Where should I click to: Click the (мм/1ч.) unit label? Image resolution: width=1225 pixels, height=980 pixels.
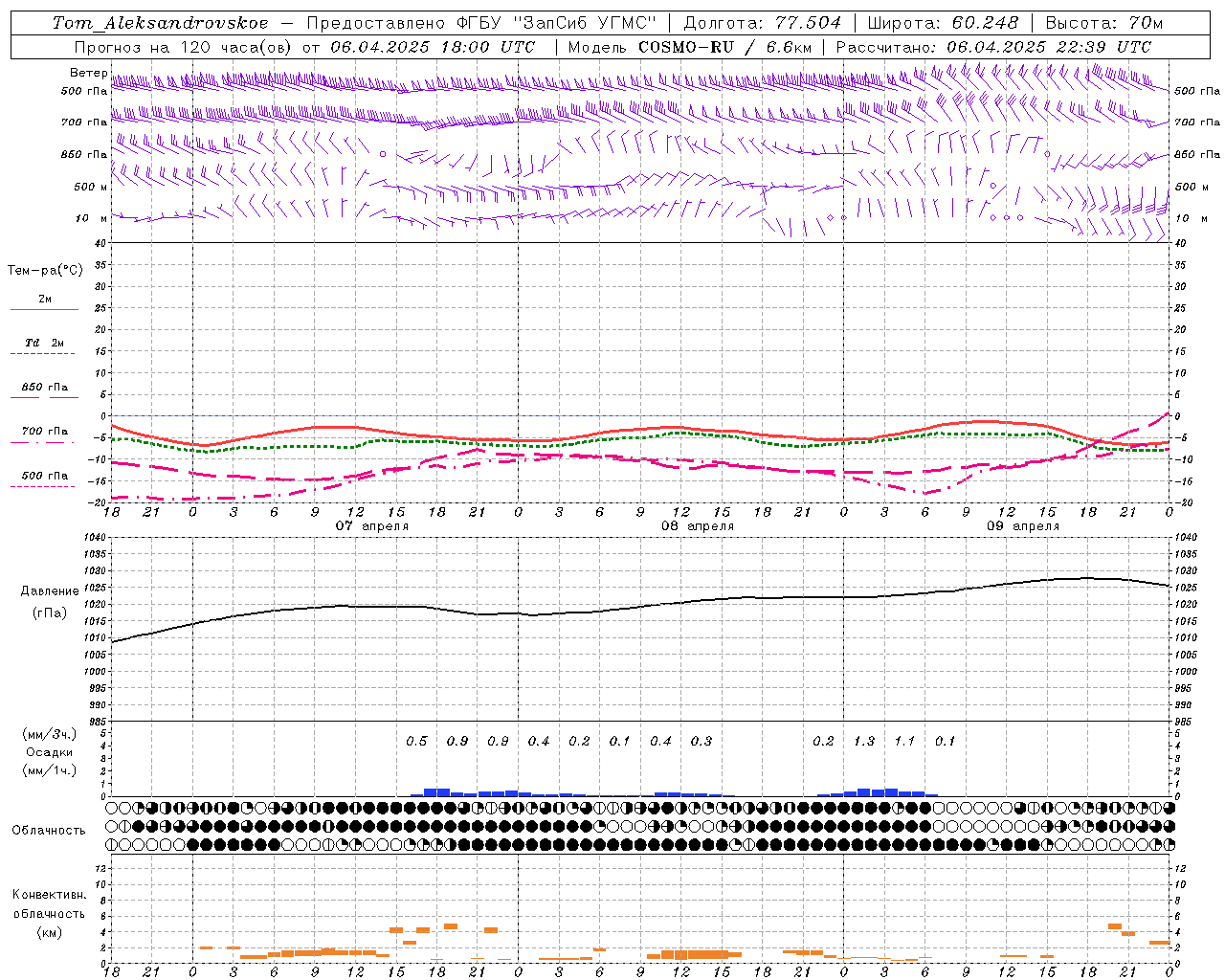[x=49, y=770]
